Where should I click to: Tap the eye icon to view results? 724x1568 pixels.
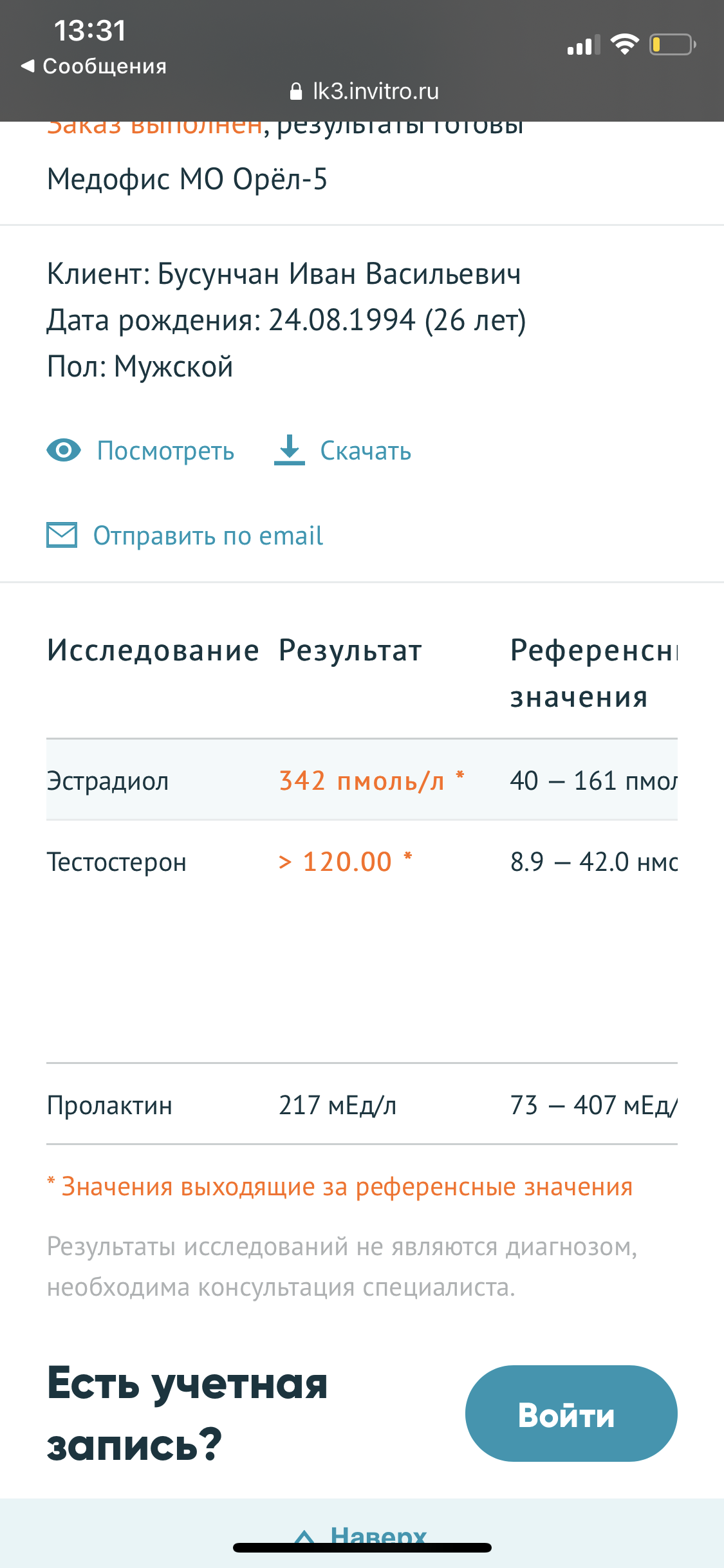click(x=64, y=451)
